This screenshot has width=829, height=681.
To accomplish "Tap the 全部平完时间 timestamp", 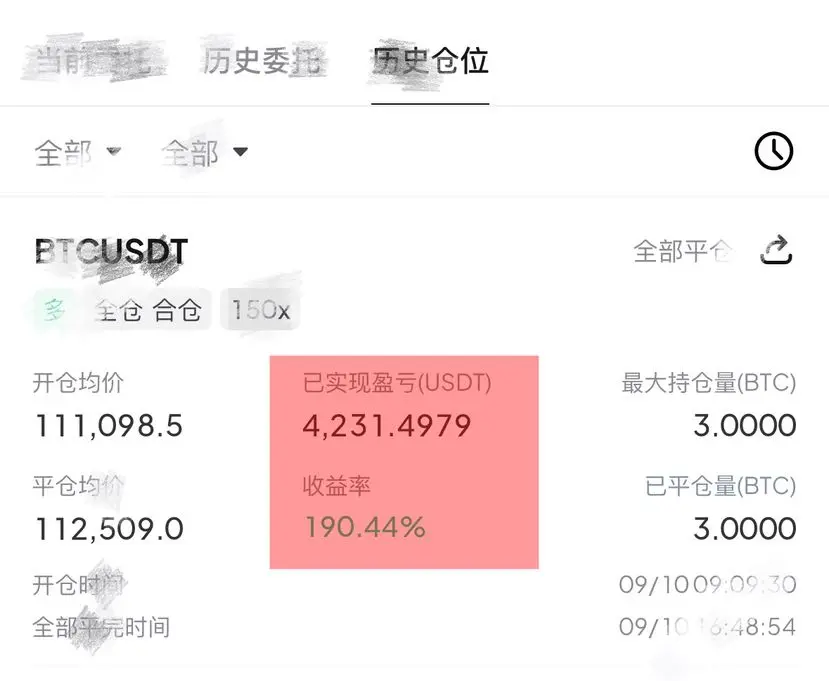I will coord(707,627).
